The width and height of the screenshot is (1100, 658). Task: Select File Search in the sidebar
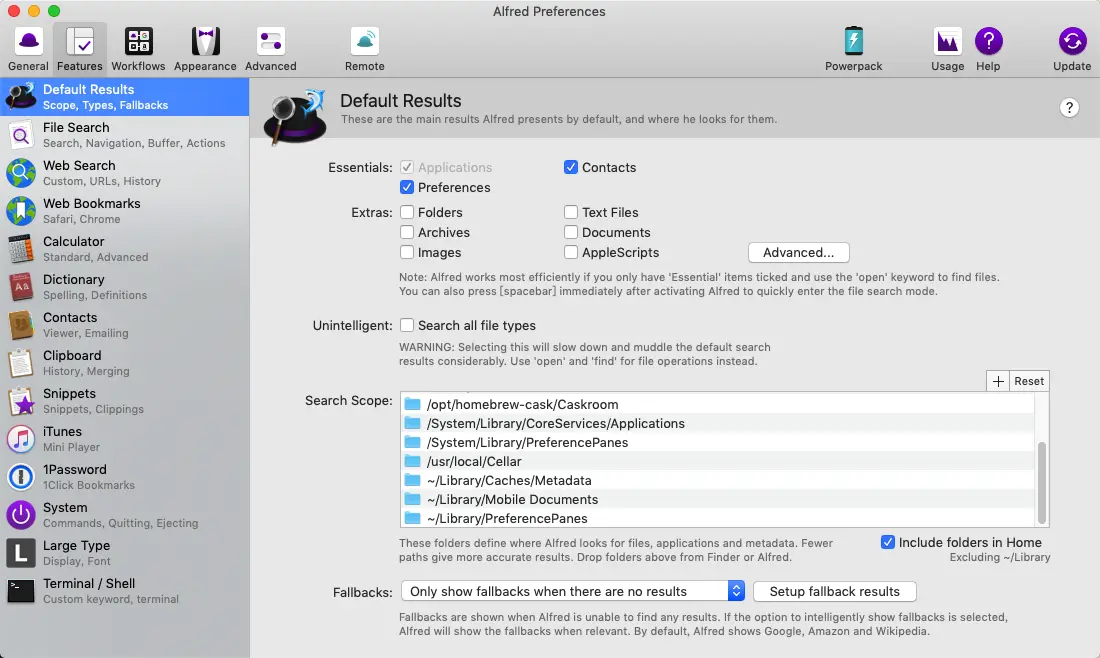[125, 135]
